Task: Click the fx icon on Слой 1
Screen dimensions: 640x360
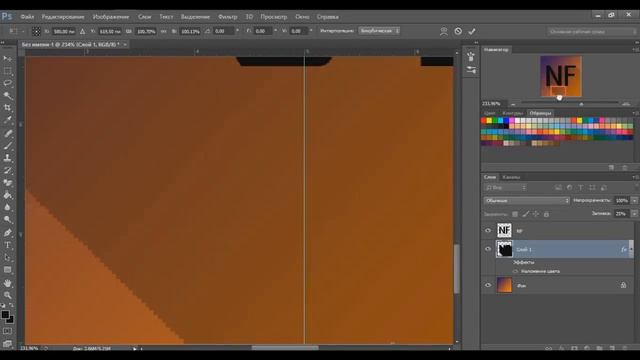Action: (x=623, y=249)
